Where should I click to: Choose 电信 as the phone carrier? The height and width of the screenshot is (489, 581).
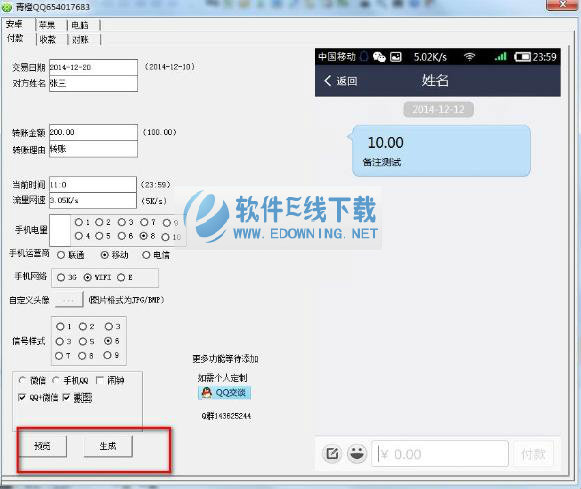146,255
